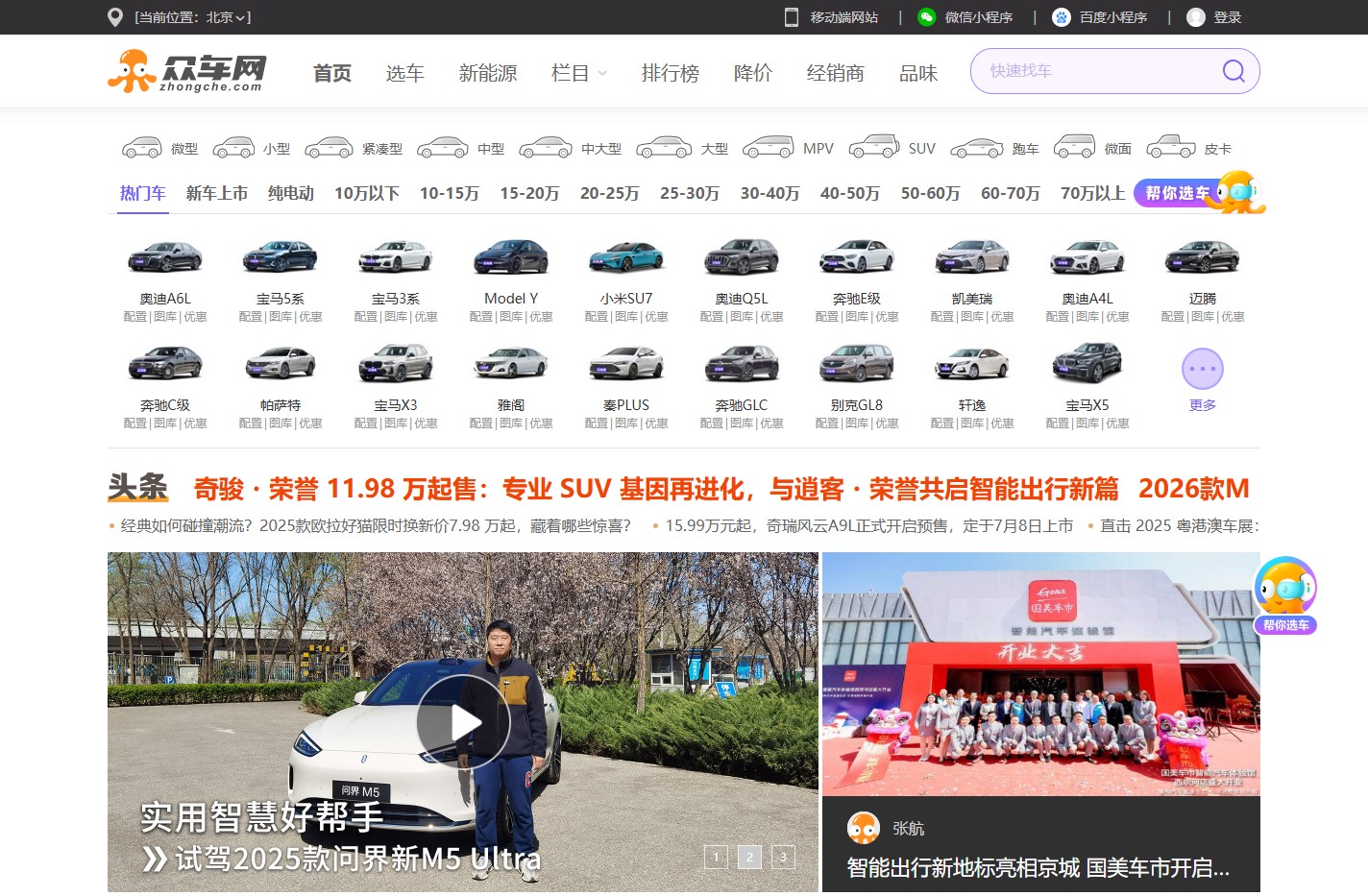Switch to the 新车上市 tab
This screenshot has width=1368, height=896.
click(x=217, y=193)
